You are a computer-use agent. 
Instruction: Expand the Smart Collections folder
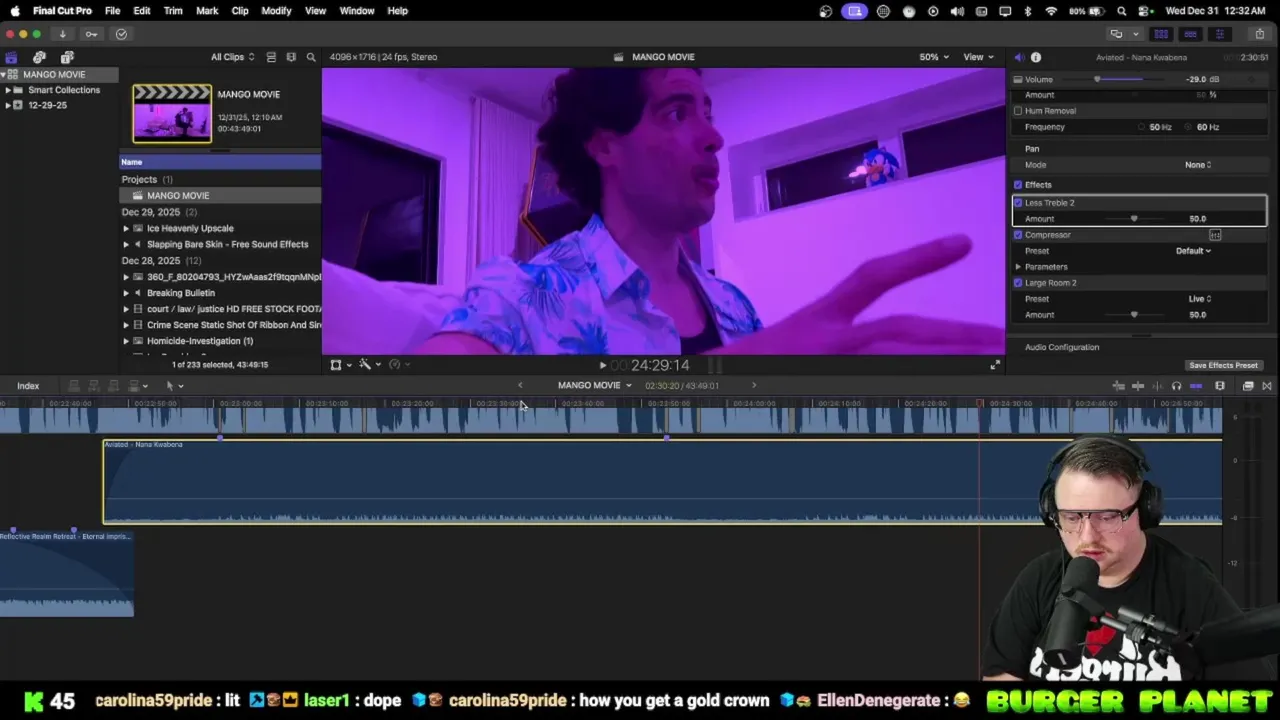8,90
